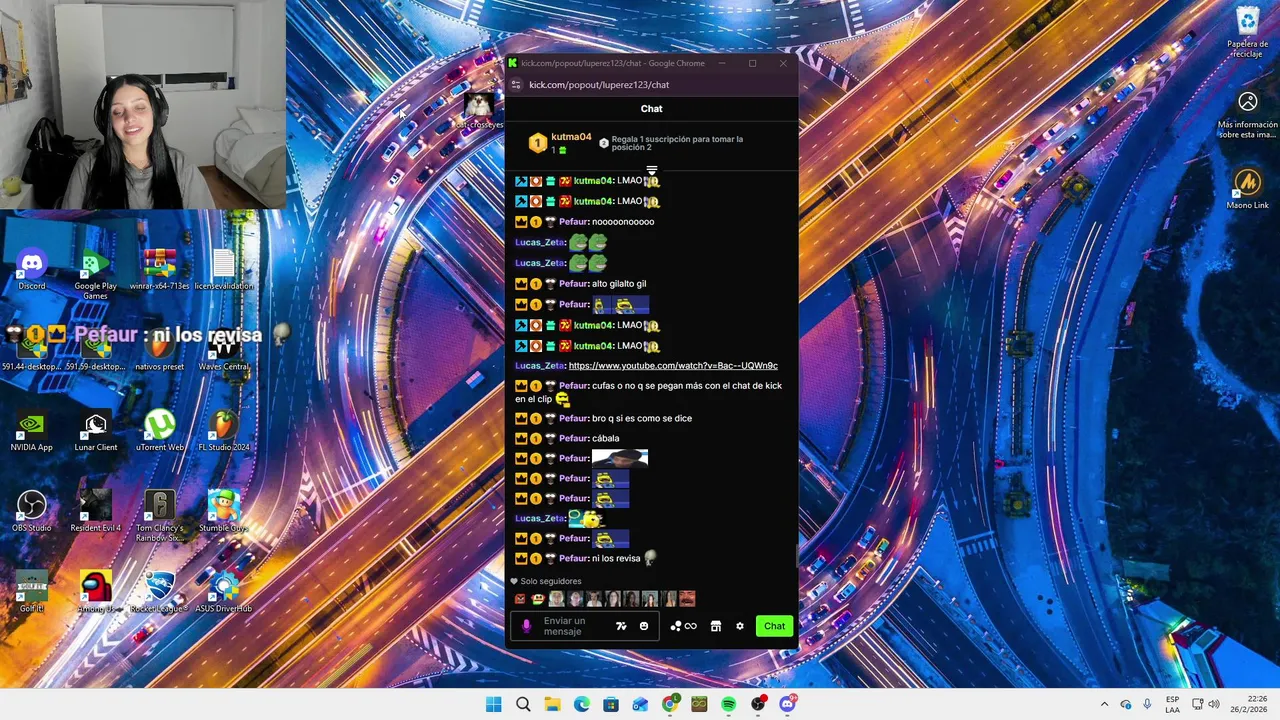Click the Chrome address bar showing kick.com/popout

click(x=599, y=85)
